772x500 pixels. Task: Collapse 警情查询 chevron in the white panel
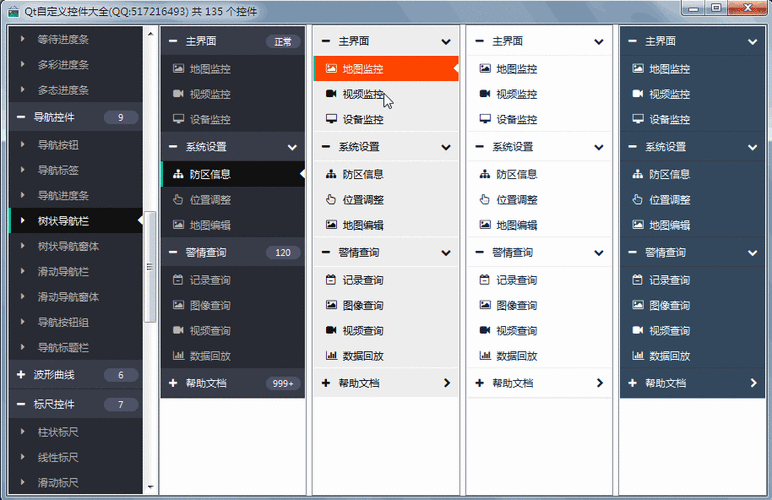click(599, 252)
